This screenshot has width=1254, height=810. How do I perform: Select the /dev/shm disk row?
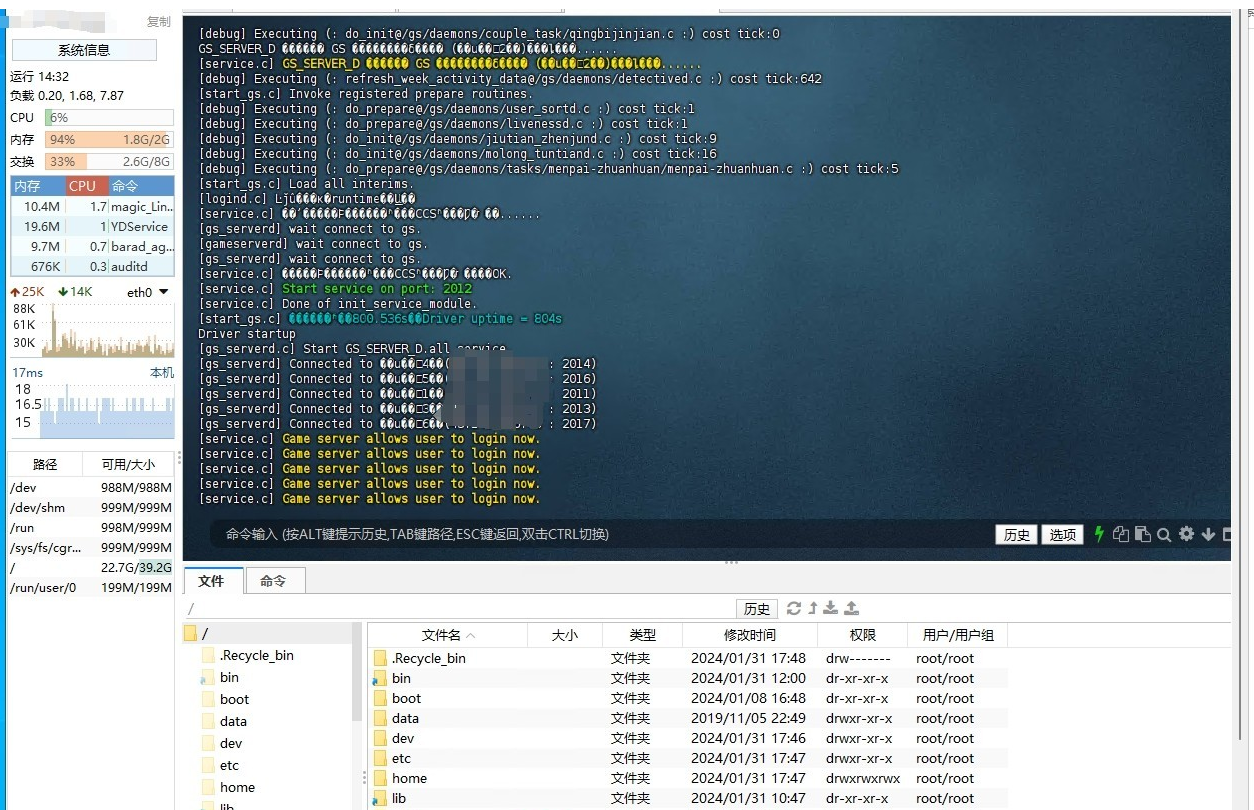91,507
